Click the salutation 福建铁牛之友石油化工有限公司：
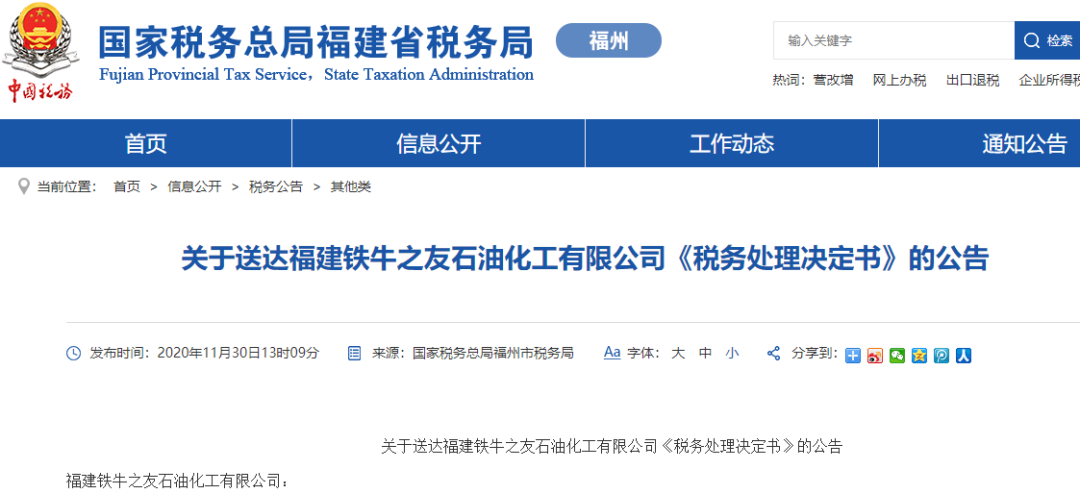1080x494 pixels. tap(178, 481)
